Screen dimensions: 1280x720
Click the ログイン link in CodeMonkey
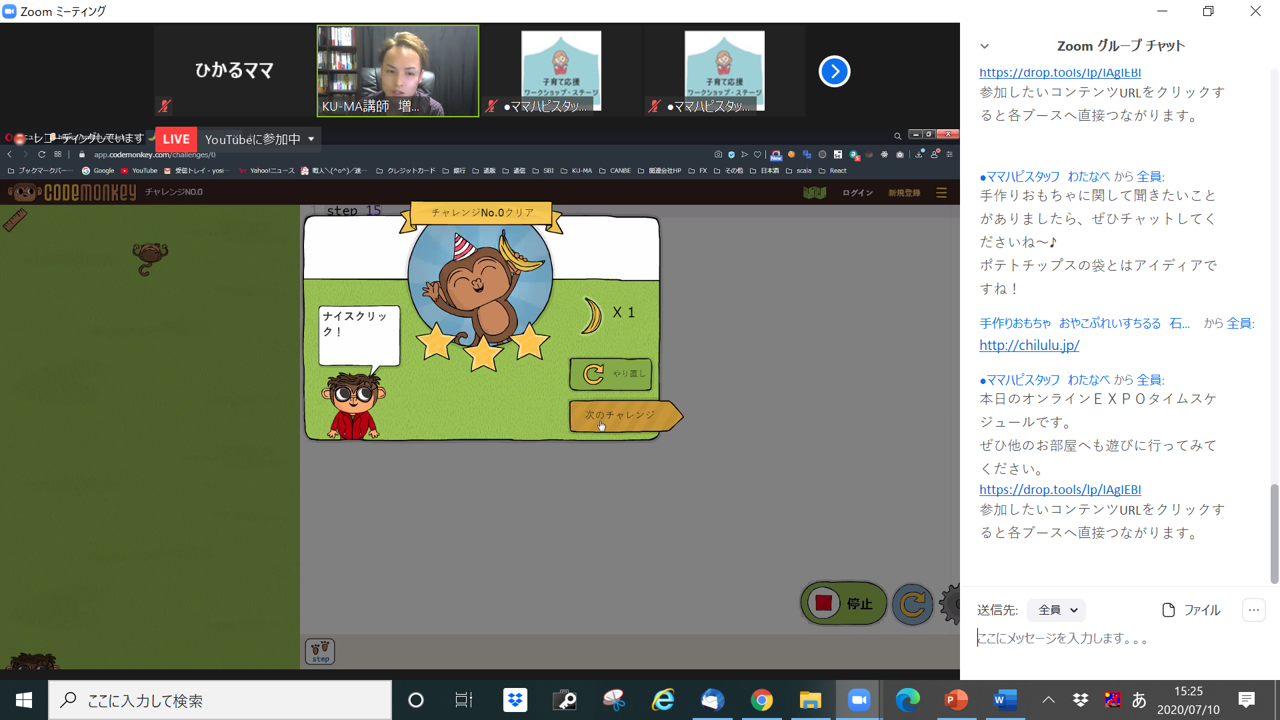(857, 192)
